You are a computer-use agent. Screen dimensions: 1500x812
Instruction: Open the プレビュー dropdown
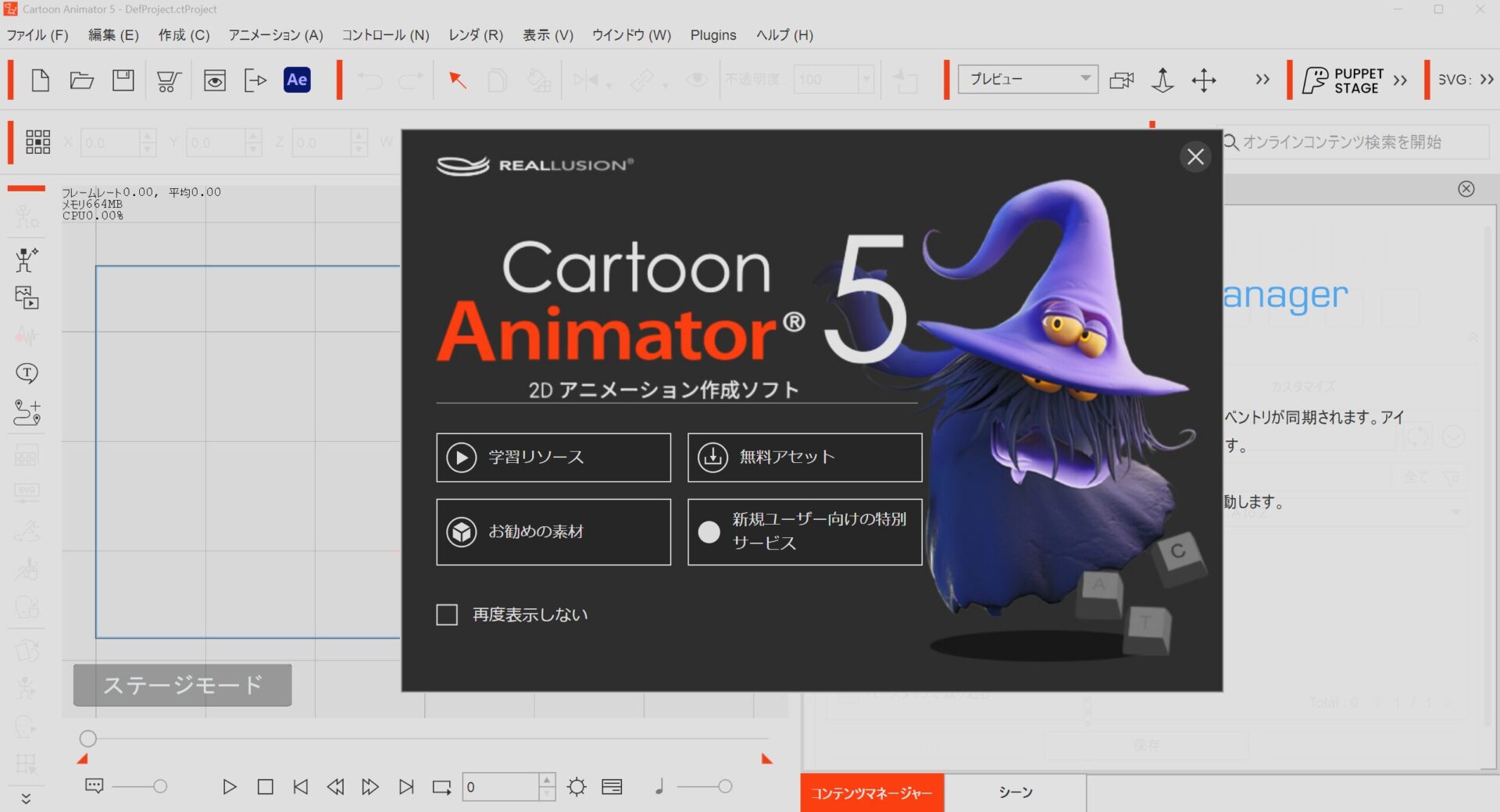pos(1027,80)
